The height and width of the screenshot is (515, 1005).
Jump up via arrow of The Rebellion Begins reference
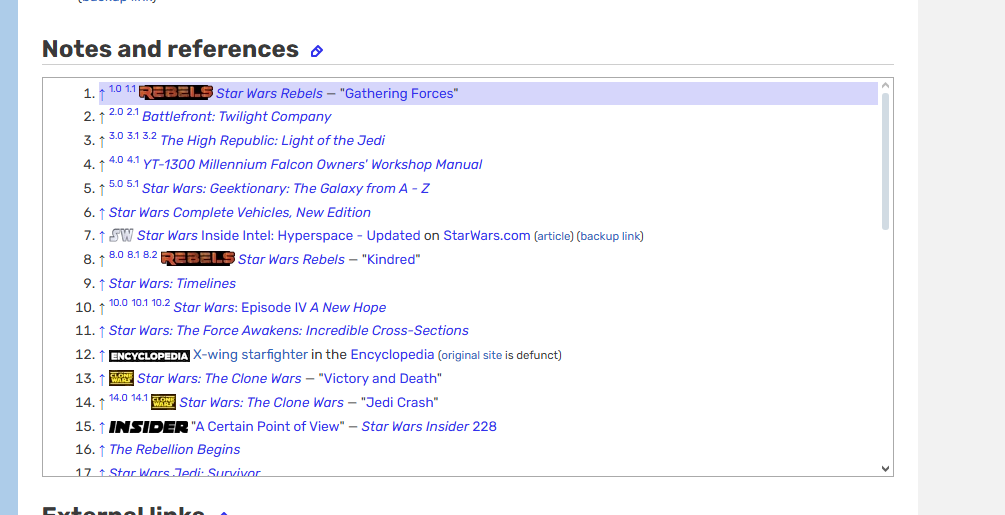[x=102, y=450]
